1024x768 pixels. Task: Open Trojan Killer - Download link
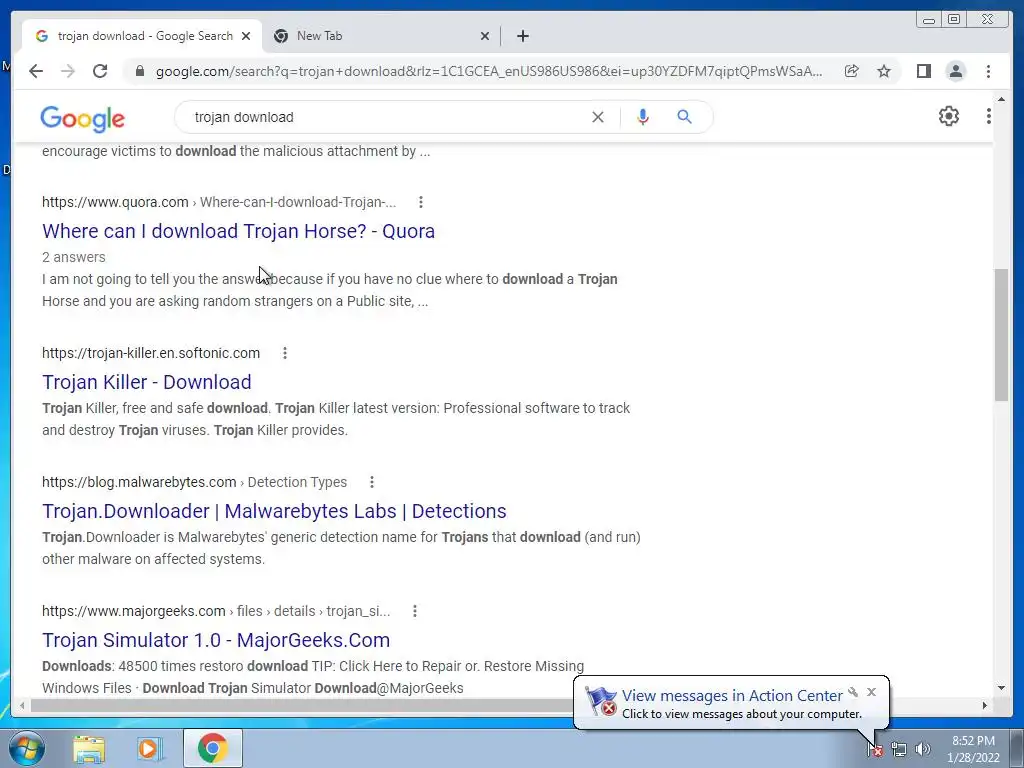pos(147,382)
